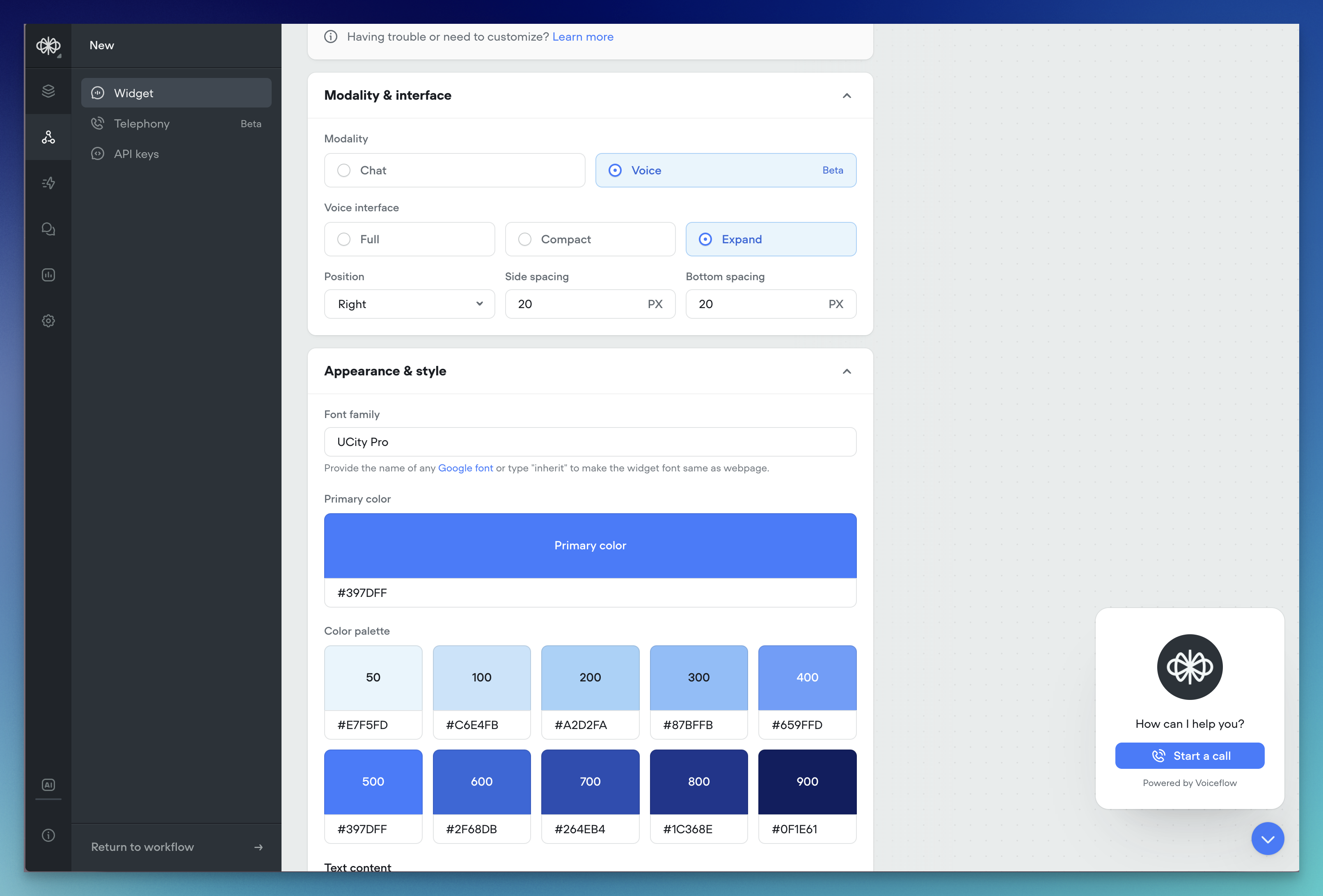View Transcripts via the chat bubble icon

pyautogui.click(x=48, y=229)
